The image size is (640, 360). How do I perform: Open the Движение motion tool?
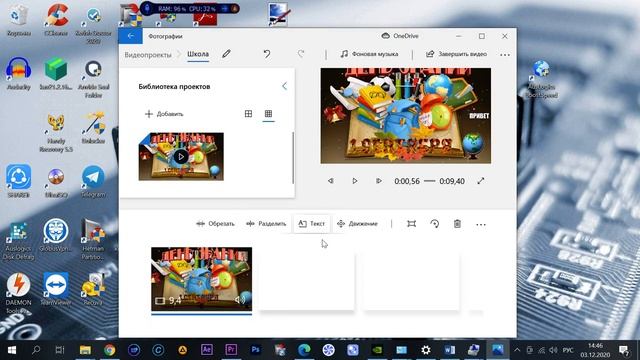(358, 224)
